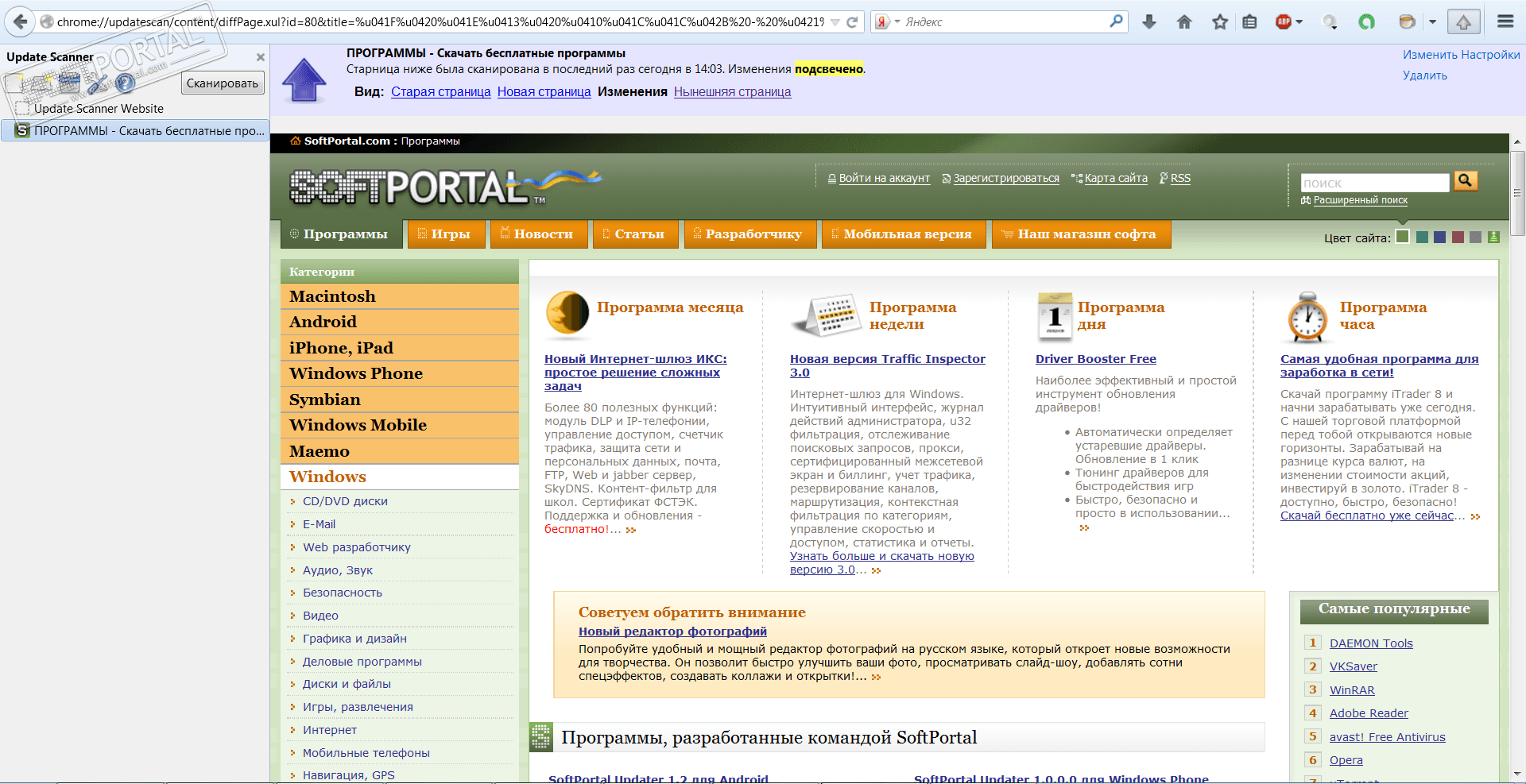Image resolution: width=1526 pixels, height=784 pixels.
Task: Click the alarm clock icon for Программа часа
Action: point(1307,317)
